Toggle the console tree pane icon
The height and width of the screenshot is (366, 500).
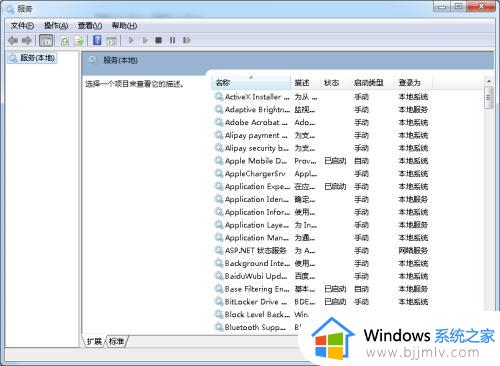(46, 41)
